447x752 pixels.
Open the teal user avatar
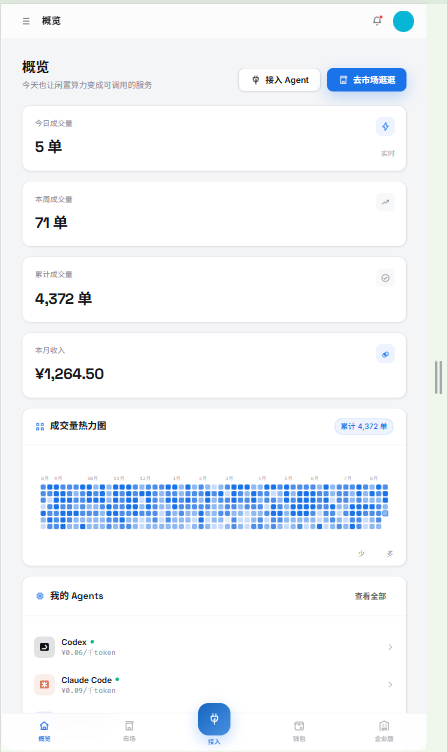[x=403, y=21]
